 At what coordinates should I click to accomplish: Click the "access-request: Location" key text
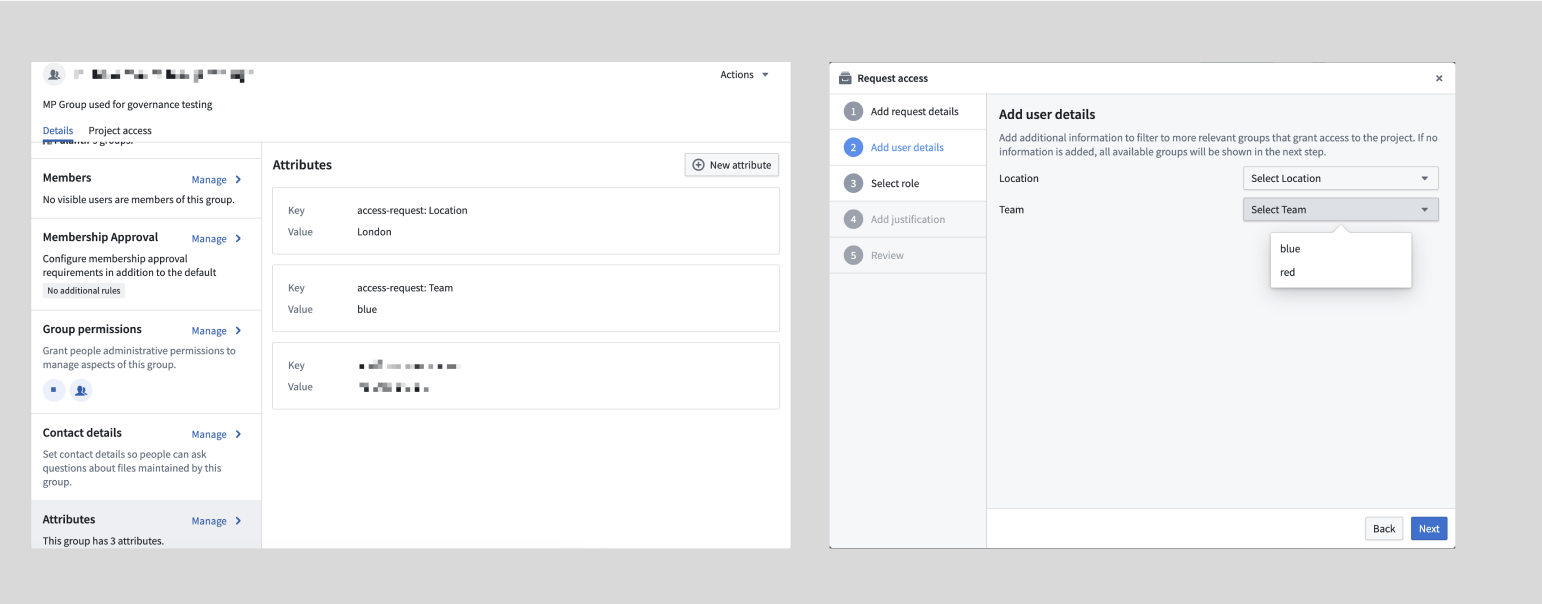[x=412, y=211]
